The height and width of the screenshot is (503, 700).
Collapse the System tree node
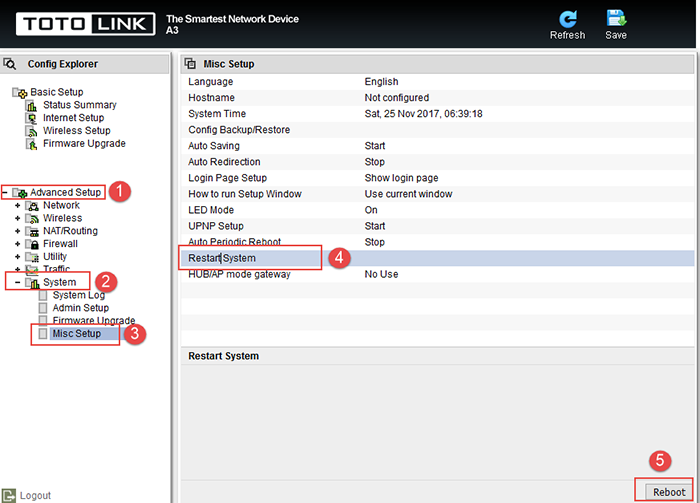tap(17, 283)
